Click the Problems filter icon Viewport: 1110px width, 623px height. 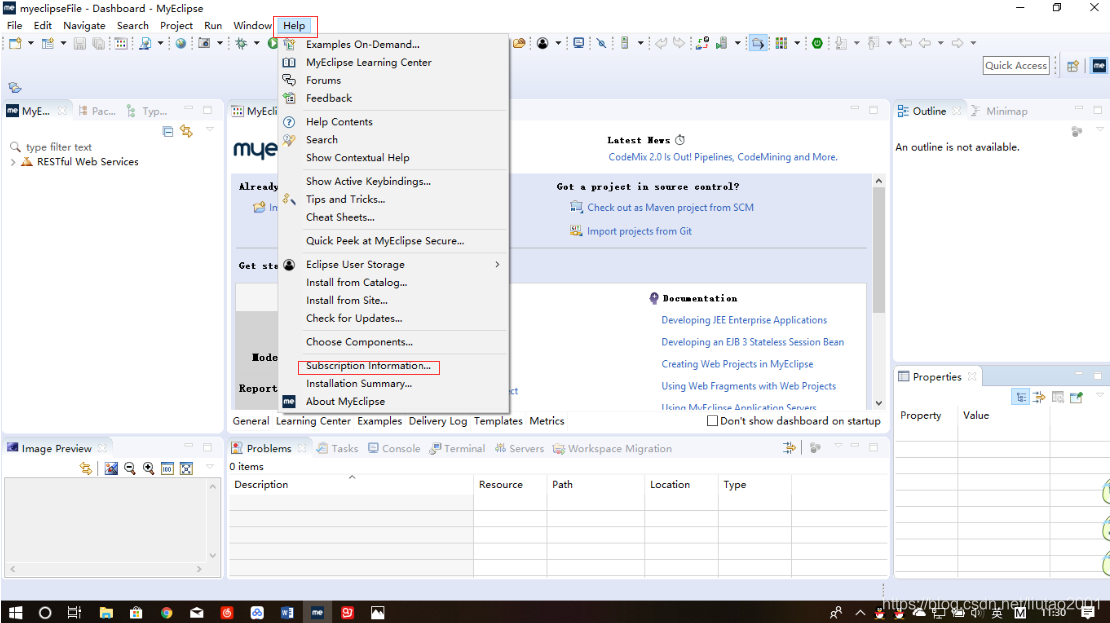pos(789,447)
